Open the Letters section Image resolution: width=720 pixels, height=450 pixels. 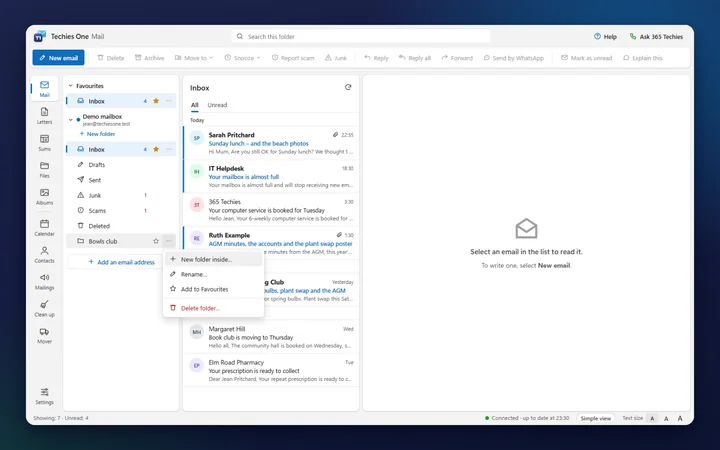click(45, 116)
